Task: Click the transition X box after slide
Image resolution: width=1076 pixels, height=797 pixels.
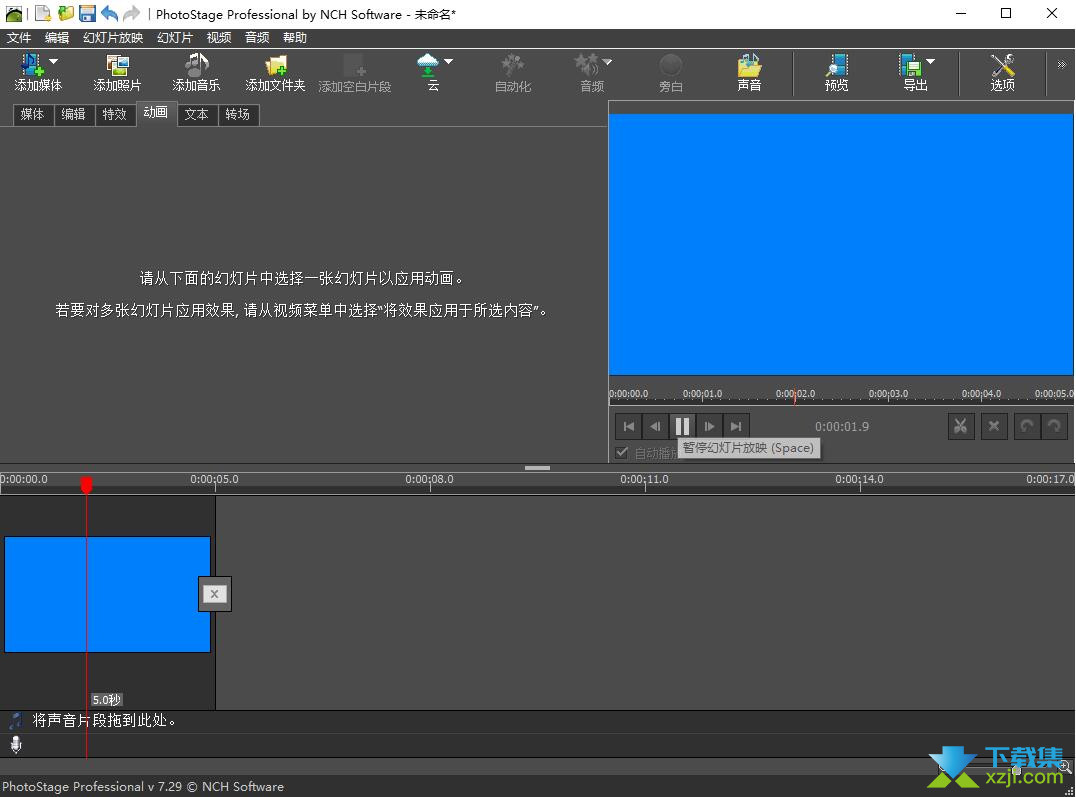Action: 215,594
